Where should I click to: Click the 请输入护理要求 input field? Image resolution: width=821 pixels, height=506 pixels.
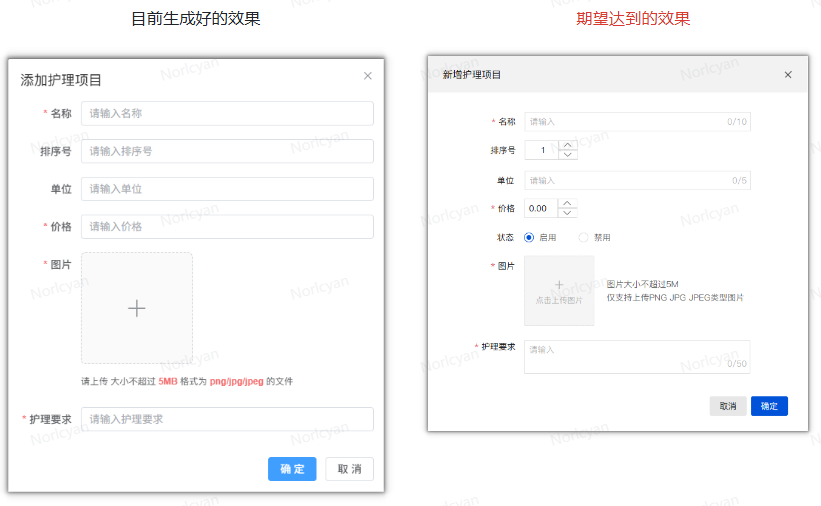[227, 420]
